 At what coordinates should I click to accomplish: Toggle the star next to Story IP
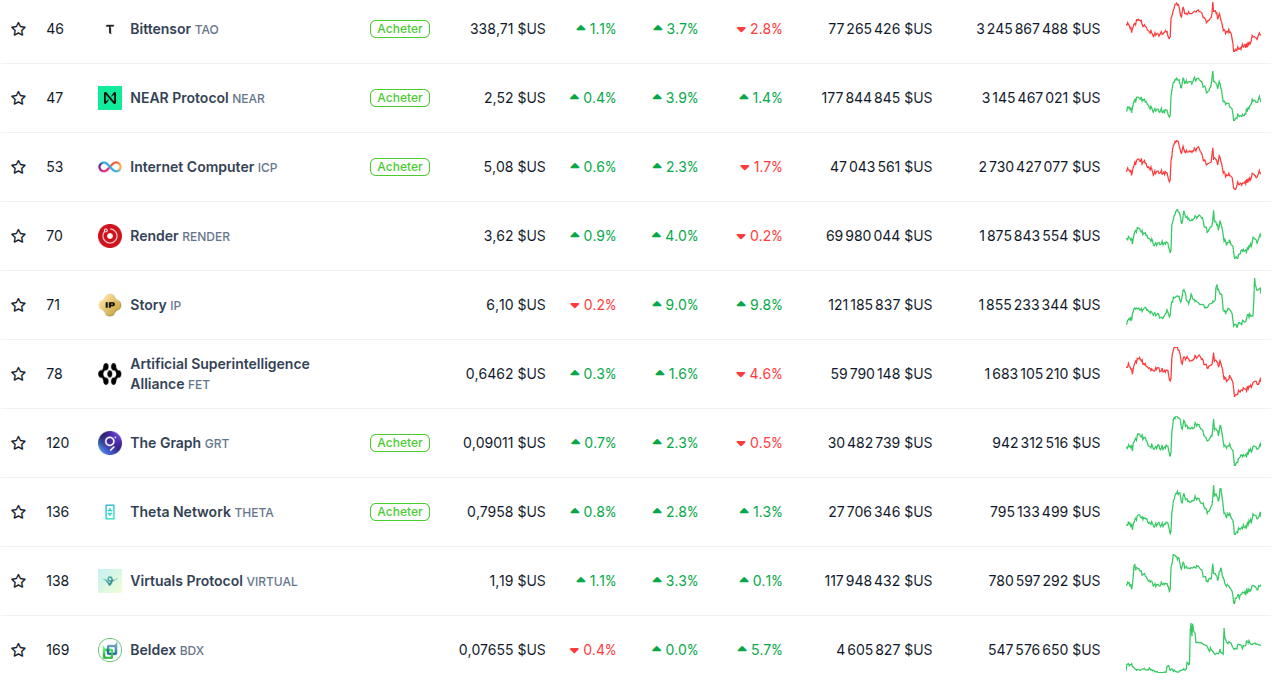[x=18, y=305]
